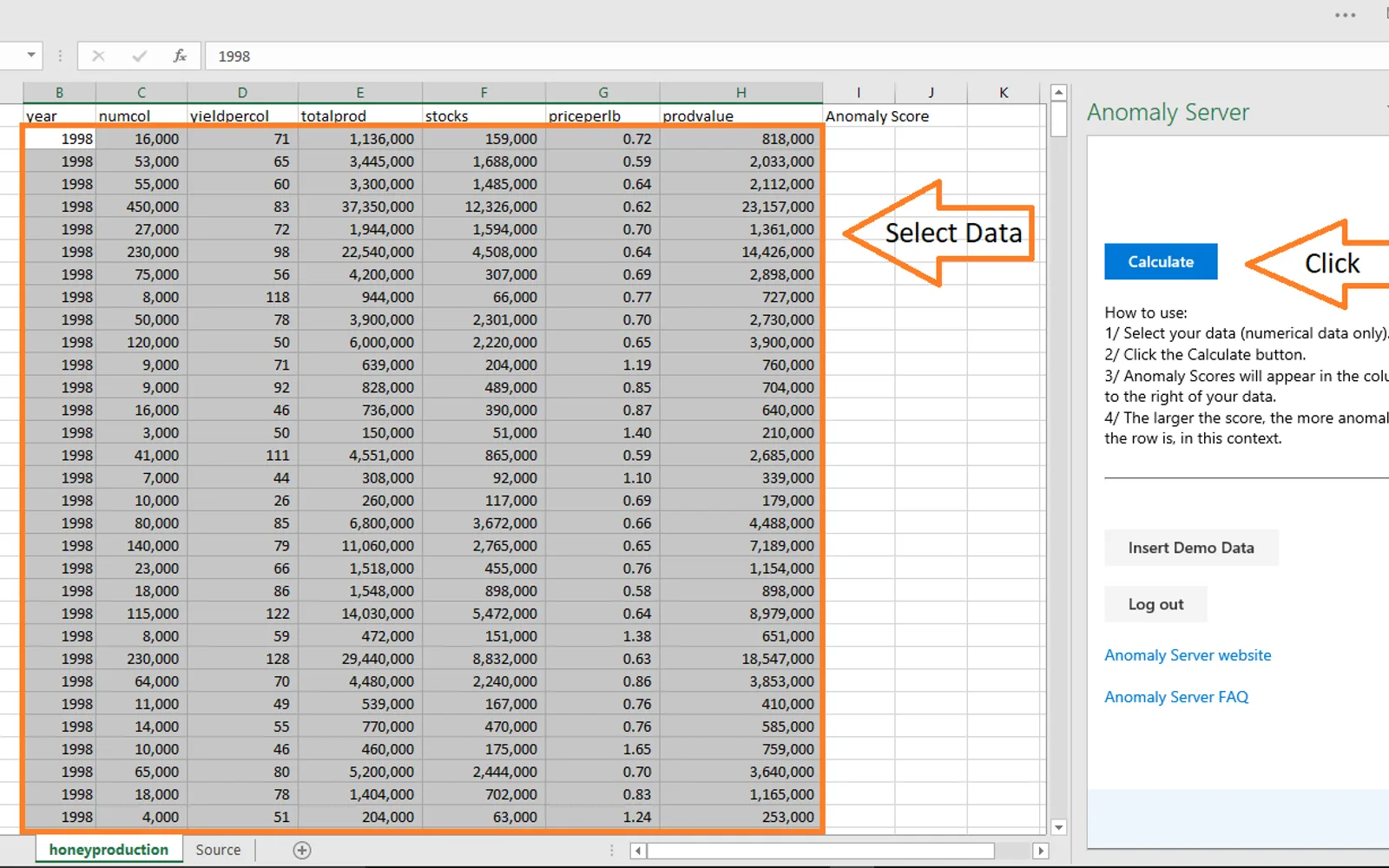The width and height of the screenshot is (1389, 868).
Task: Select column B header
Action: click(59, 93)
